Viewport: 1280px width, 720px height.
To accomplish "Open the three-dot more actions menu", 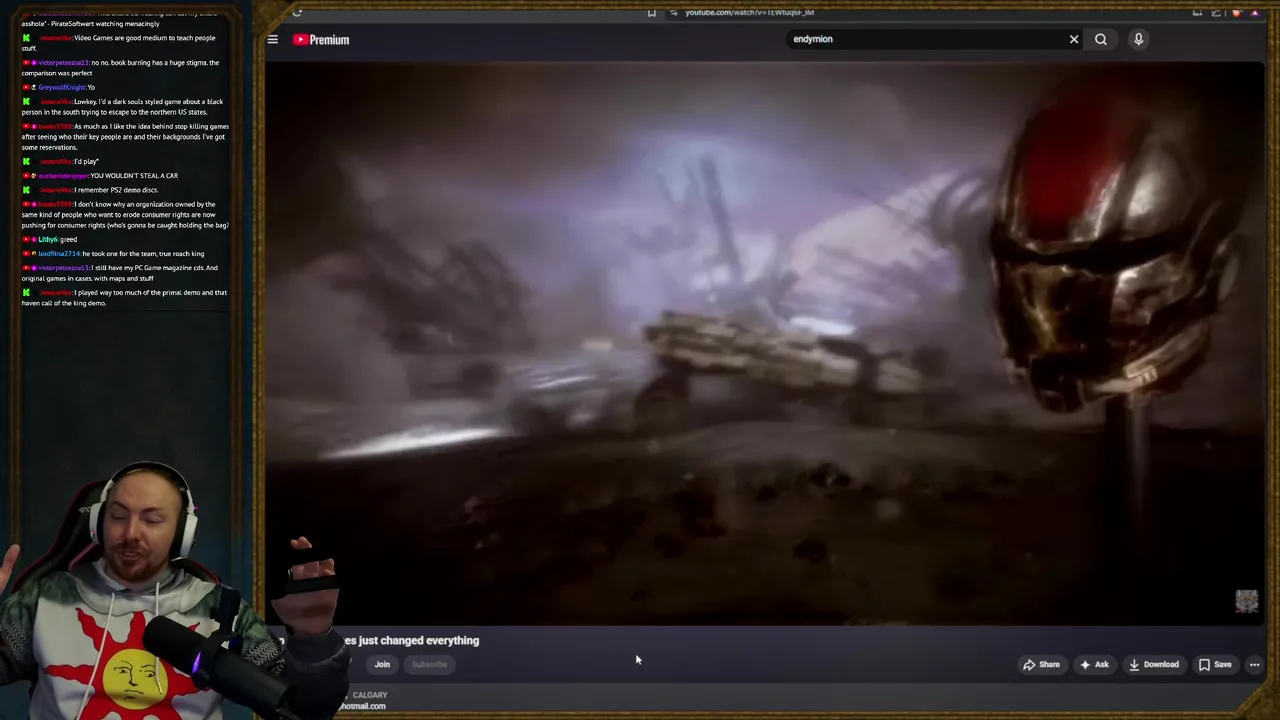I will pyautogui.click(x=1254, y=664).
